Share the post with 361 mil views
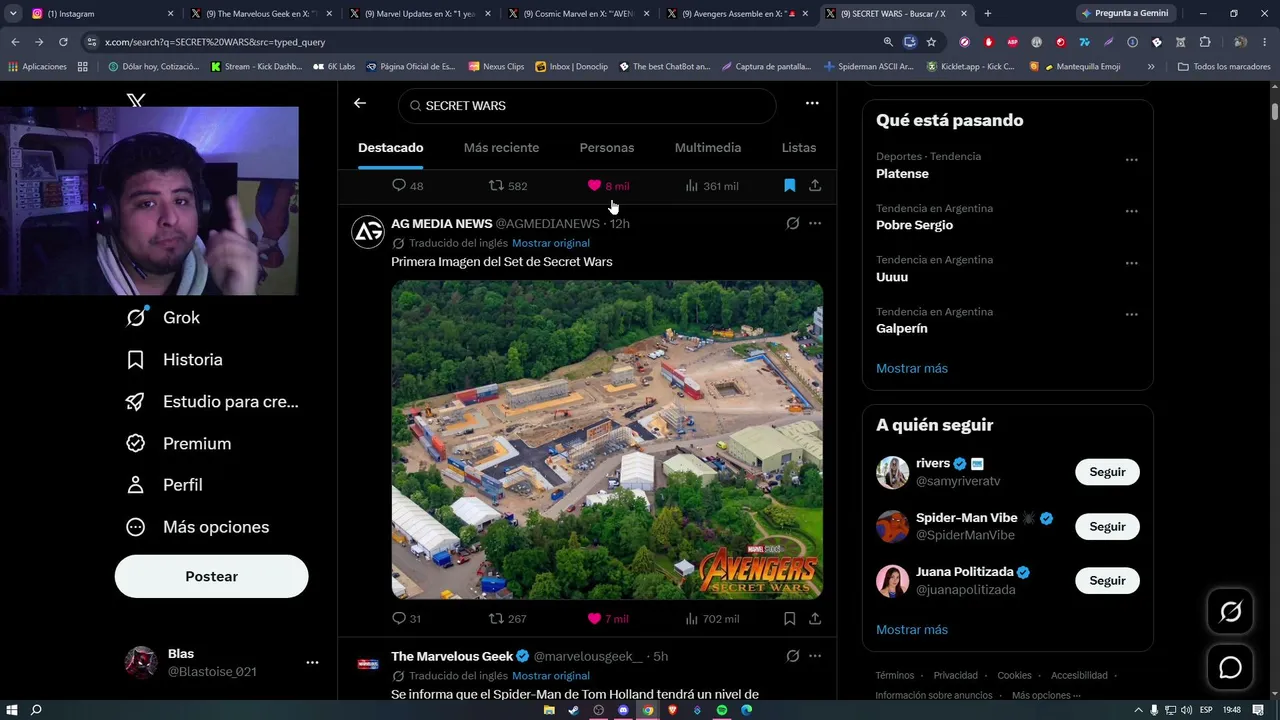This screenshot has width=1280, height=720. [815, 186]
